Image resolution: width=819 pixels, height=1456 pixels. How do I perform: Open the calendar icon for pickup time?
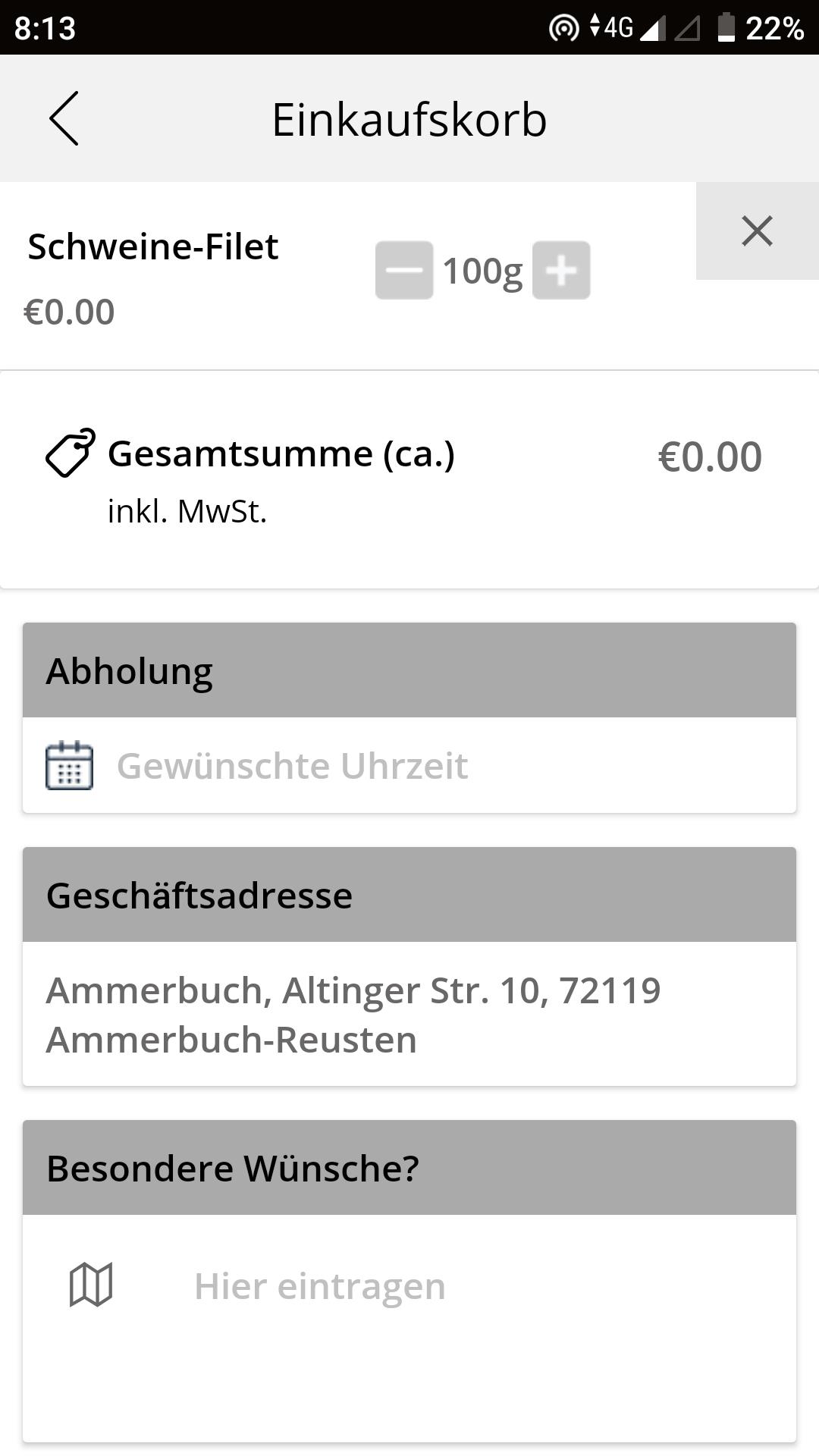coord(70,765)
